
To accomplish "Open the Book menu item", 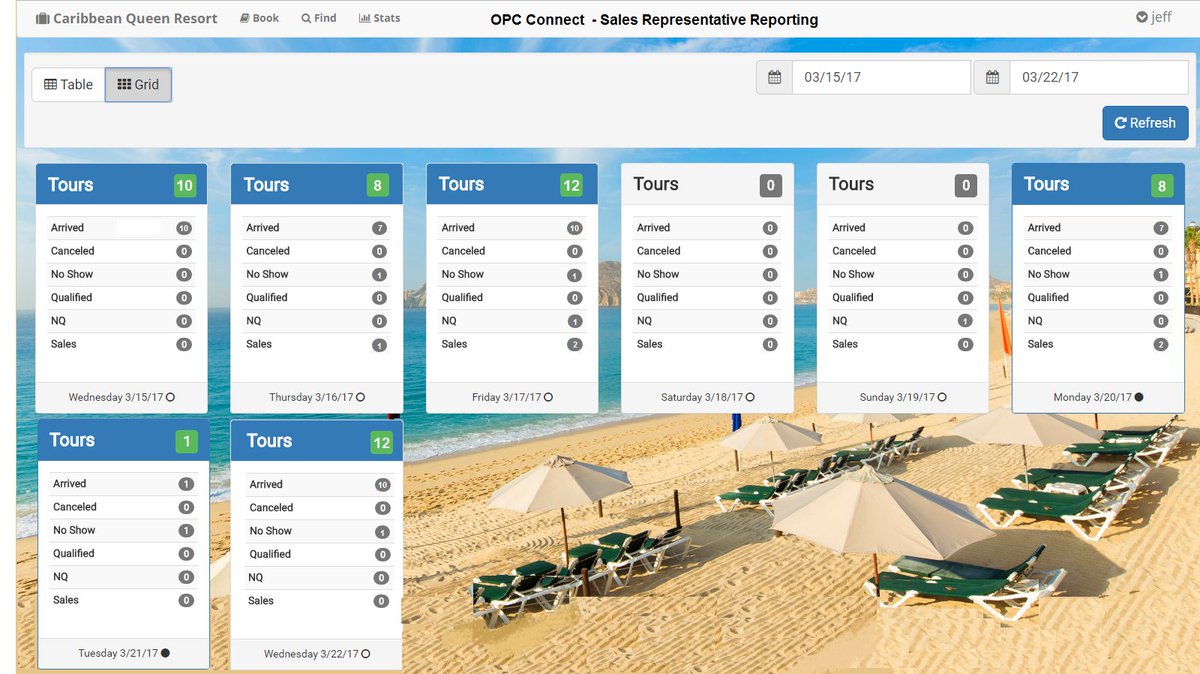I will point(260,18).
